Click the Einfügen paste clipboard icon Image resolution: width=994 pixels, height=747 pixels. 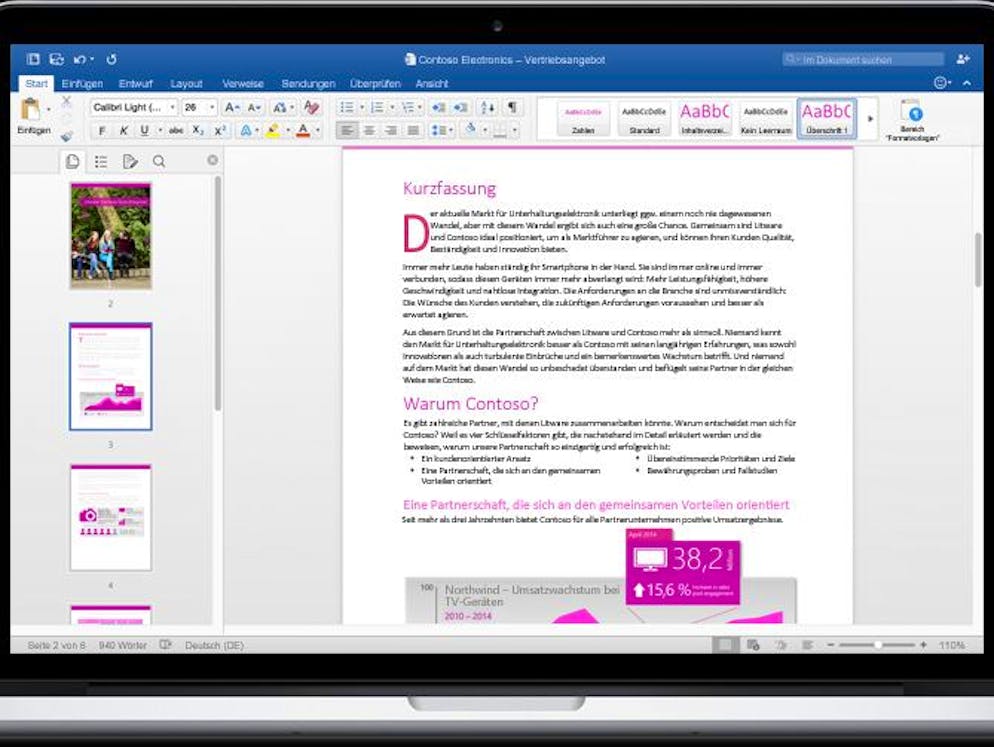pos(30,110)
